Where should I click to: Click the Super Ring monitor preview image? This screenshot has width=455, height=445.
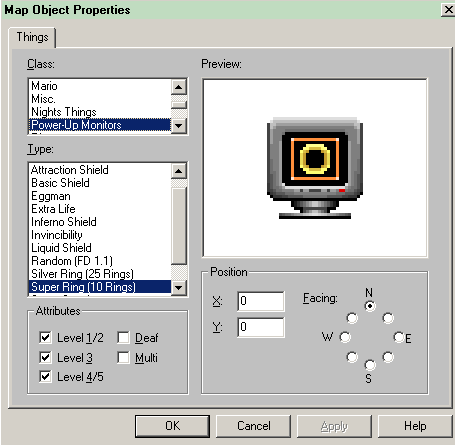pyautogui.click(x=315, y=168)
